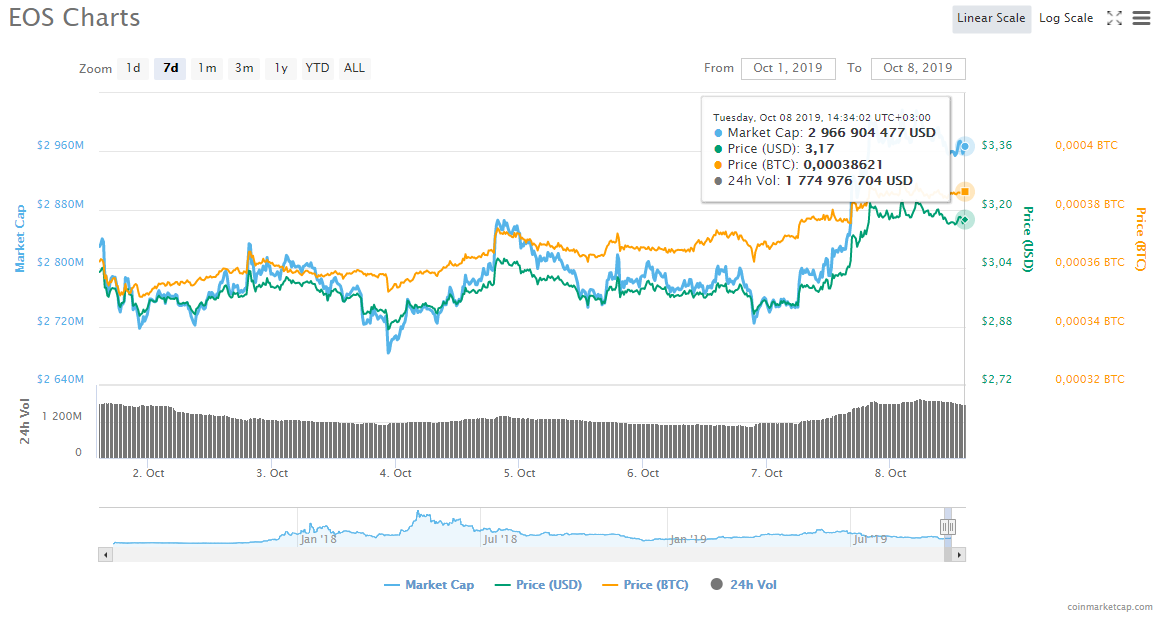Click the $3,36 price axis label

997,145
